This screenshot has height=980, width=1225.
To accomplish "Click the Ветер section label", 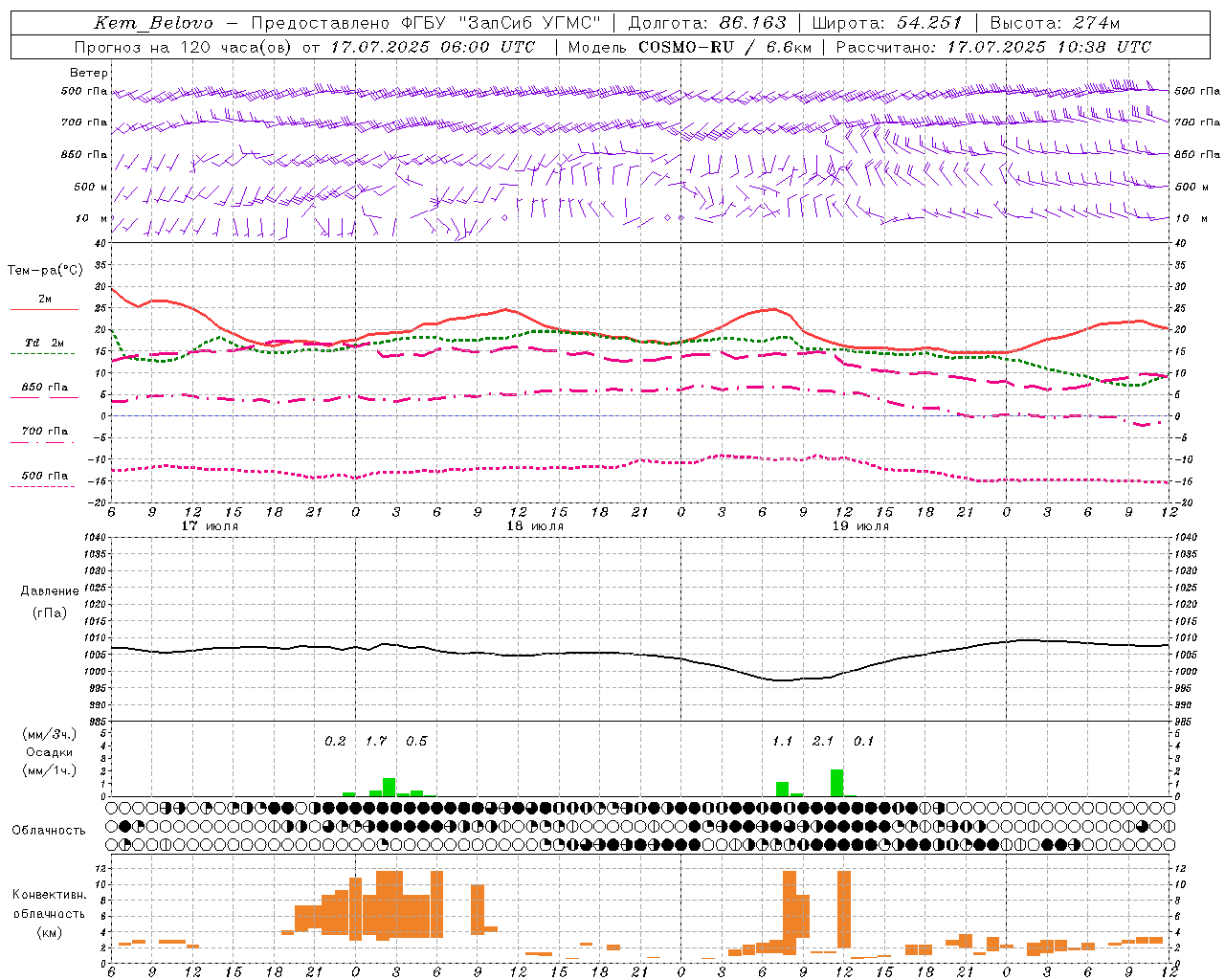I will [89, 73].
